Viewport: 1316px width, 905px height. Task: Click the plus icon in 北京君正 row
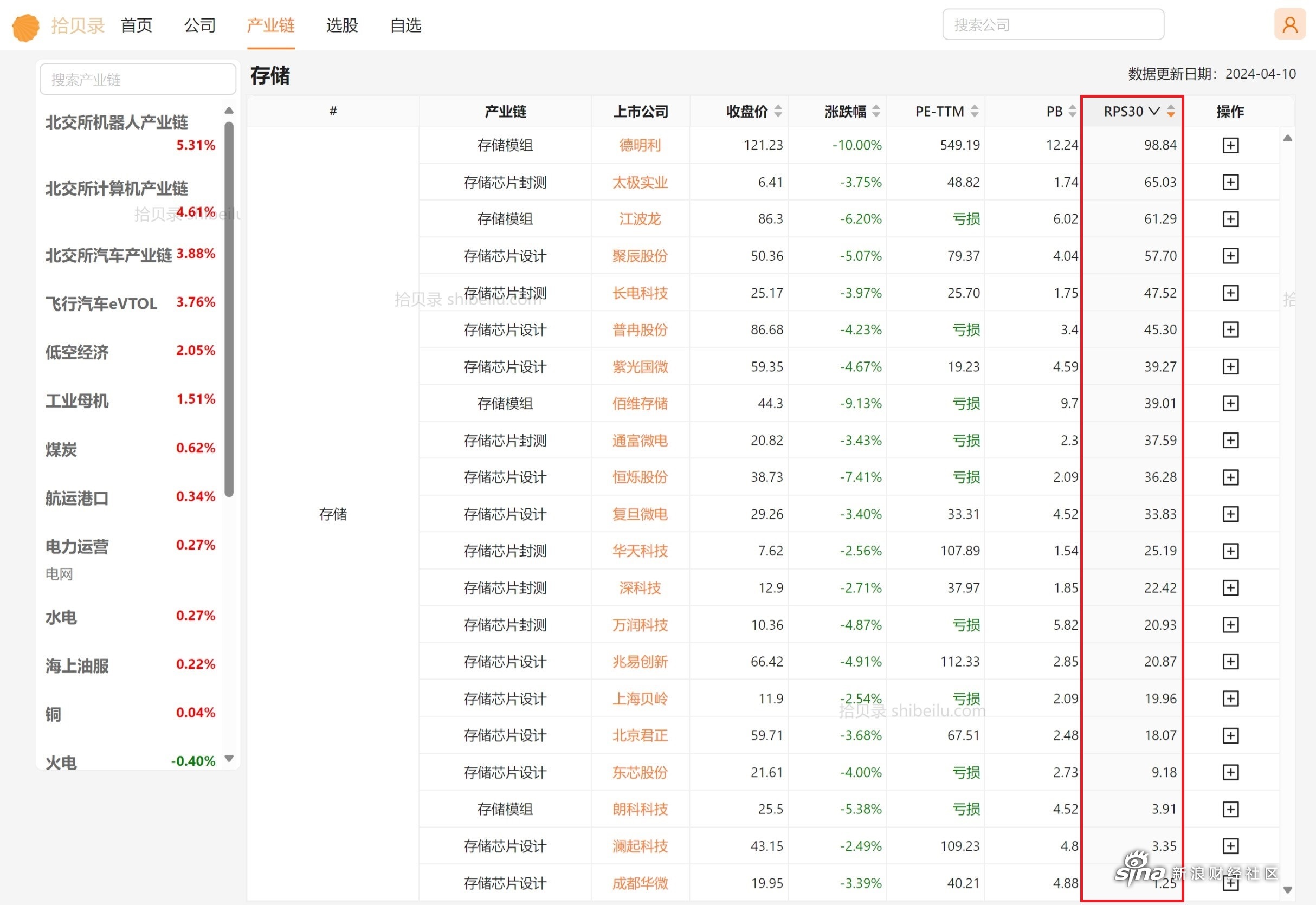click(x=1230, y=735)
